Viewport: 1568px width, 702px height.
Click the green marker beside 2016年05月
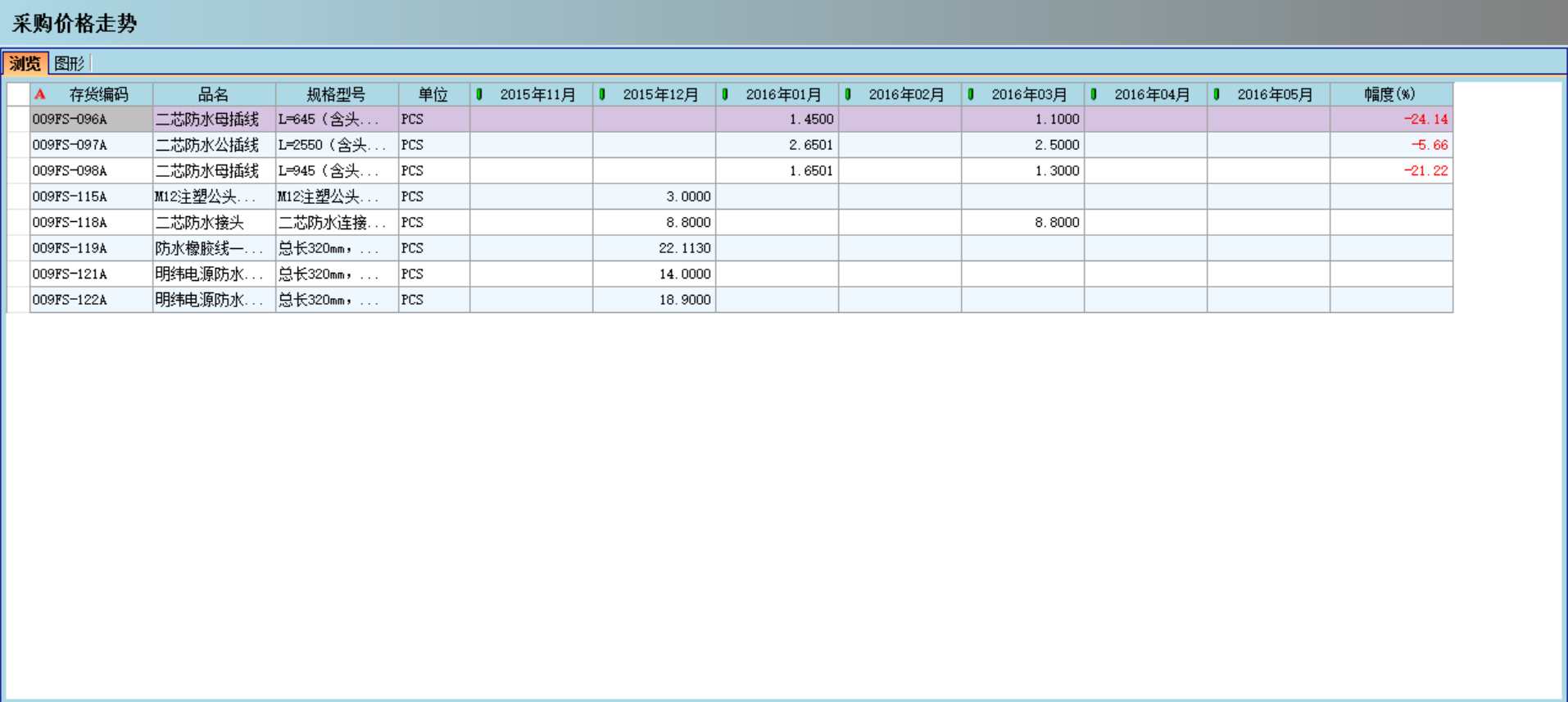point(1217,94)
